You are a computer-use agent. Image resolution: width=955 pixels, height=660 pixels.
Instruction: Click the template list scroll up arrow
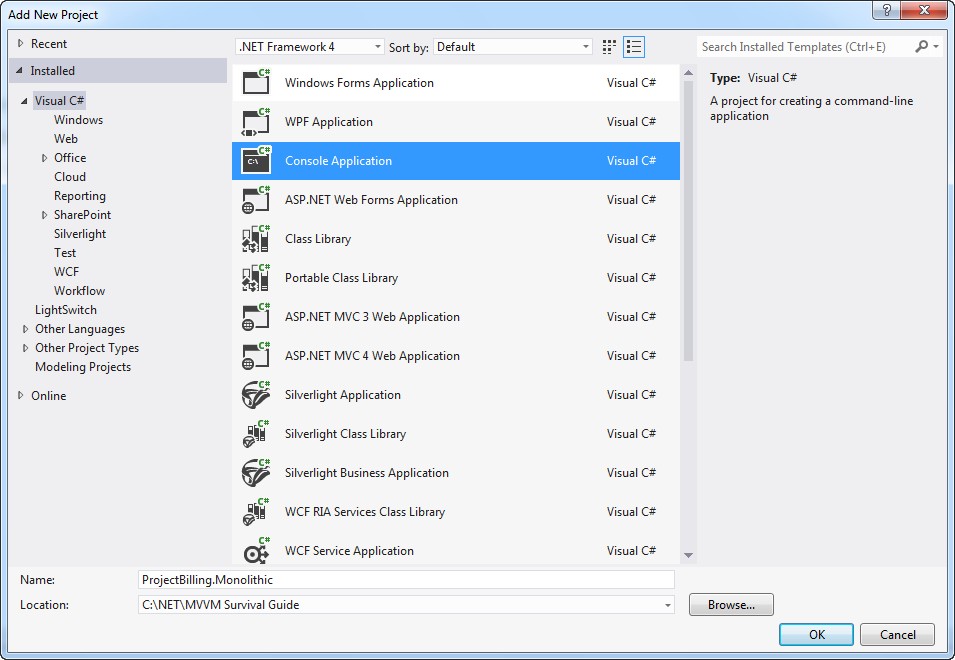pos(689,73)
